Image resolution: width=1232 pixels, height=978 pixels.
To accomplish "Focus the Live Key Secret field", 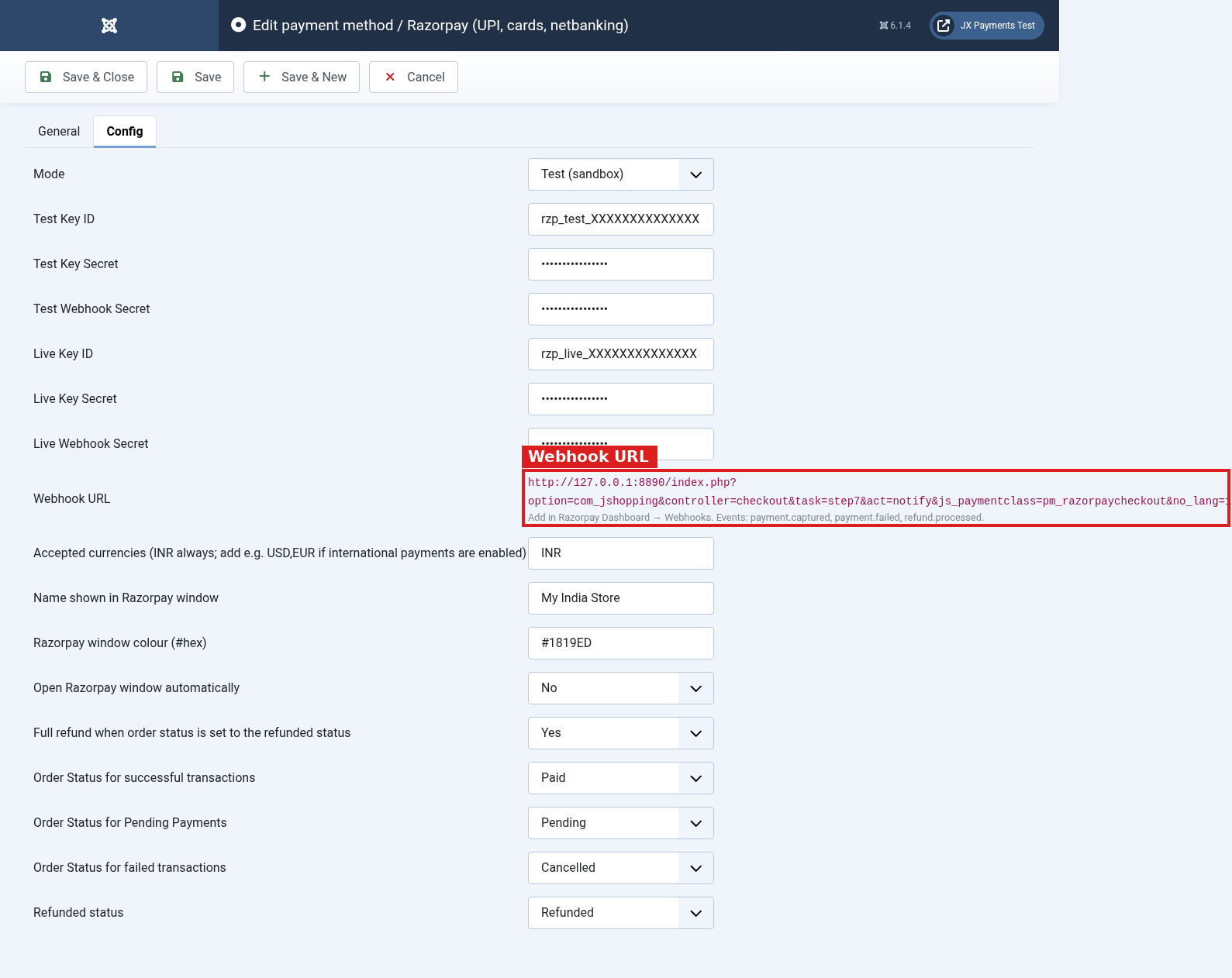I will pos(621,399).
